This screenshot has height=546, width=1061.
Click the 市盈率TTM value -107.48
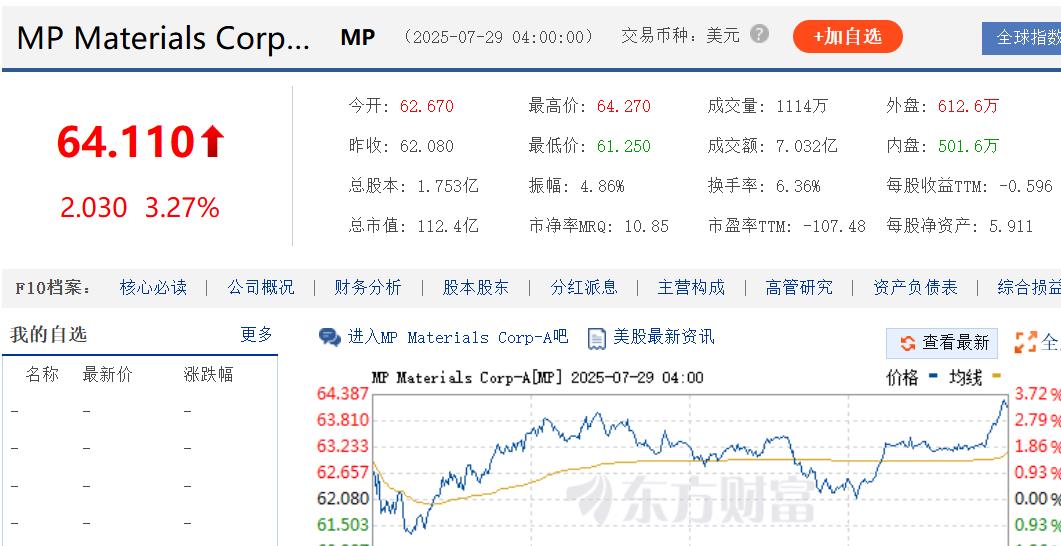(x=834, y=226)
